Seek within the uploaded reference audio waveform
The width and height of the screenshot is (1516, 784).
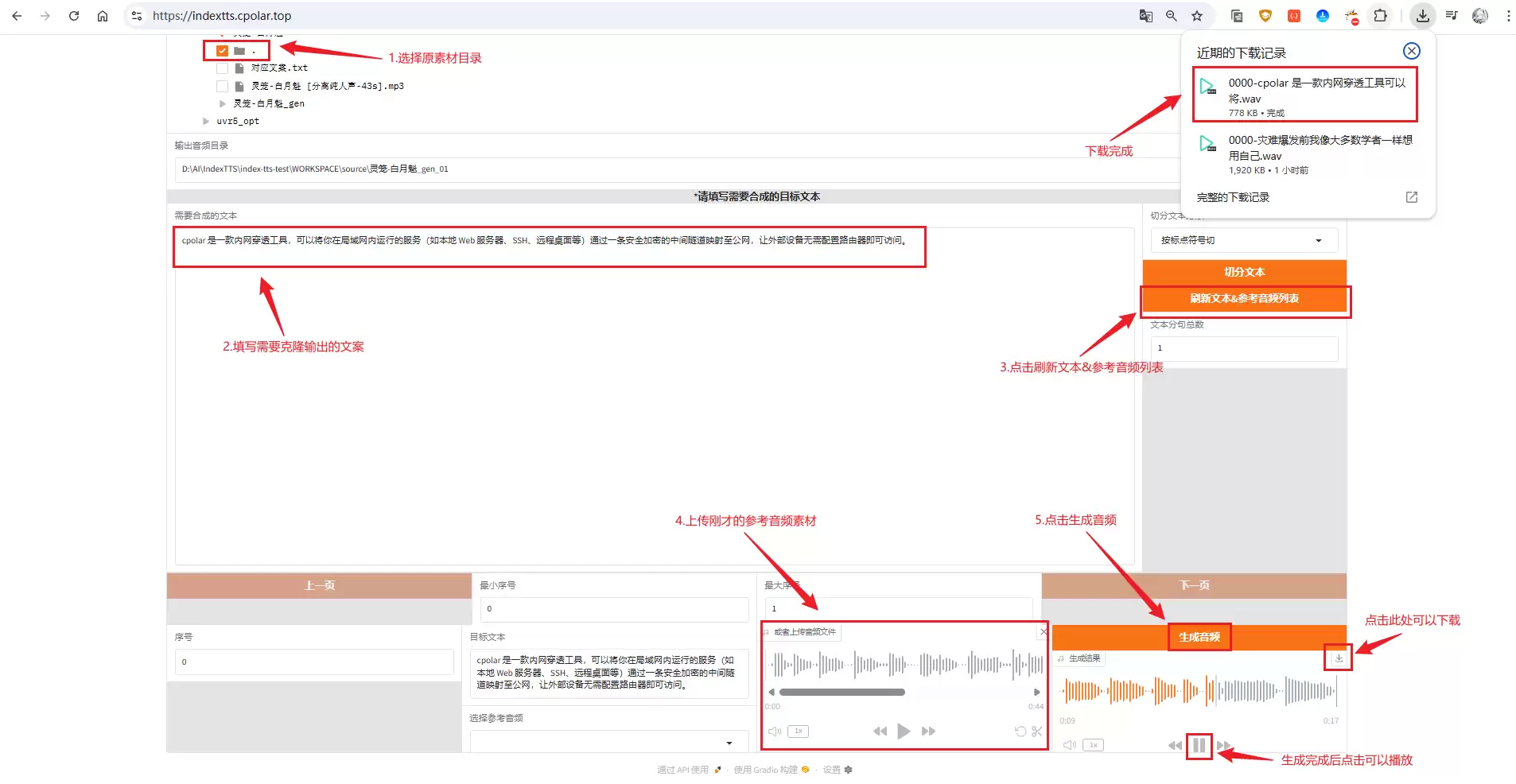coord(904,664)
